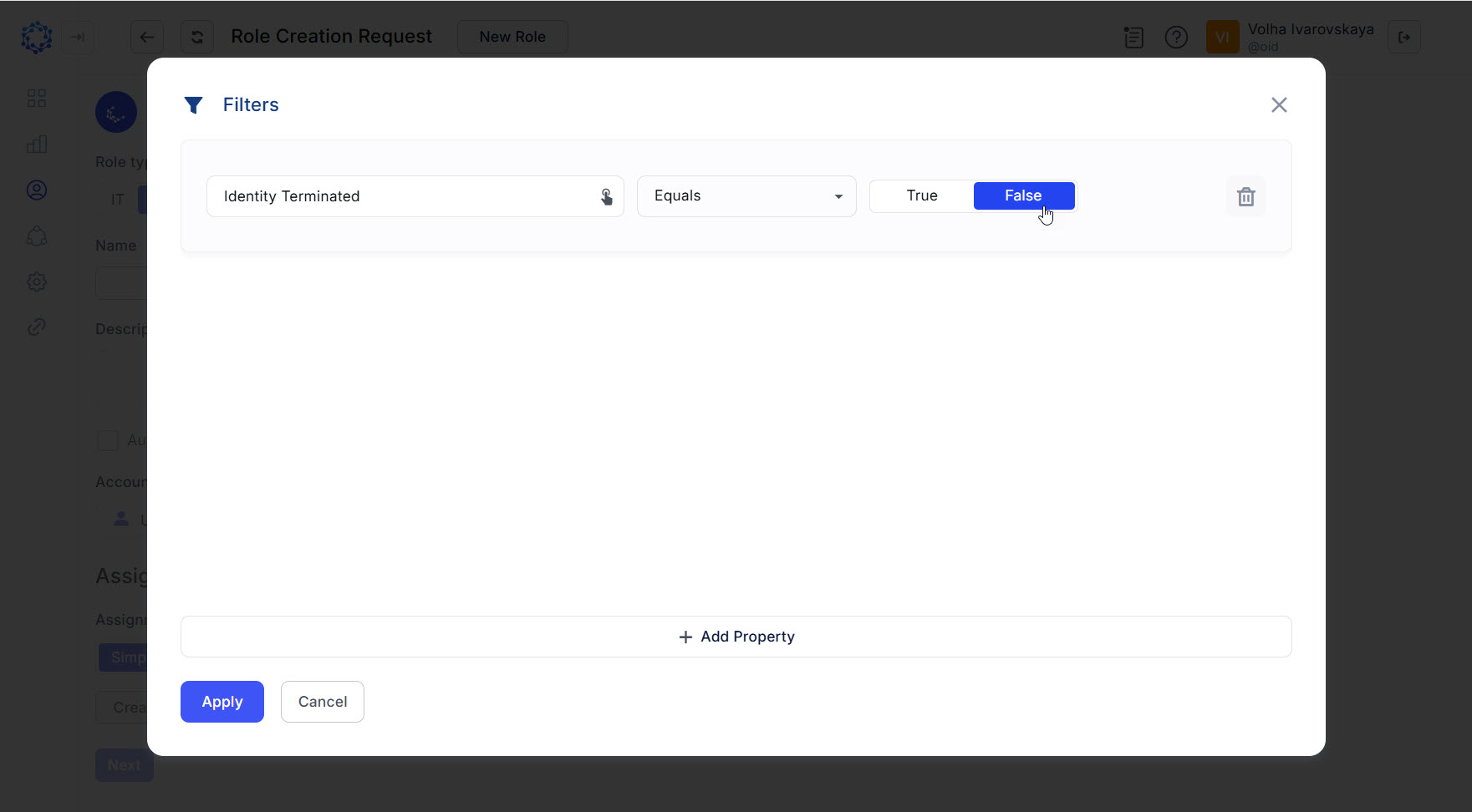Click the audit log icon in top bar
The height and width of the screenshot is (812, 1472).
pos(1133,37)
